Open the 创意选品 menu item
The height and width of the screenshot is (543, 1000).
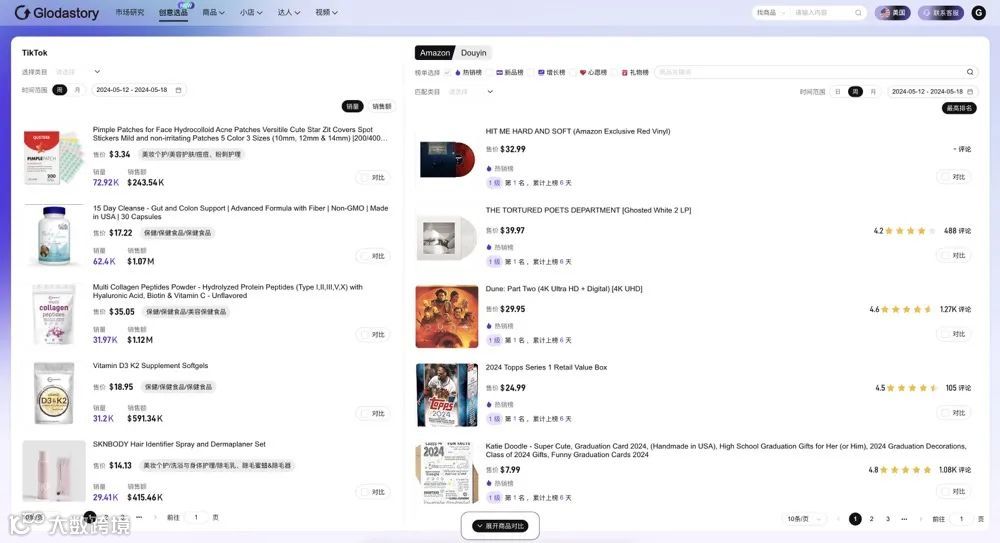pyautogui.click(x=173, y=13)
